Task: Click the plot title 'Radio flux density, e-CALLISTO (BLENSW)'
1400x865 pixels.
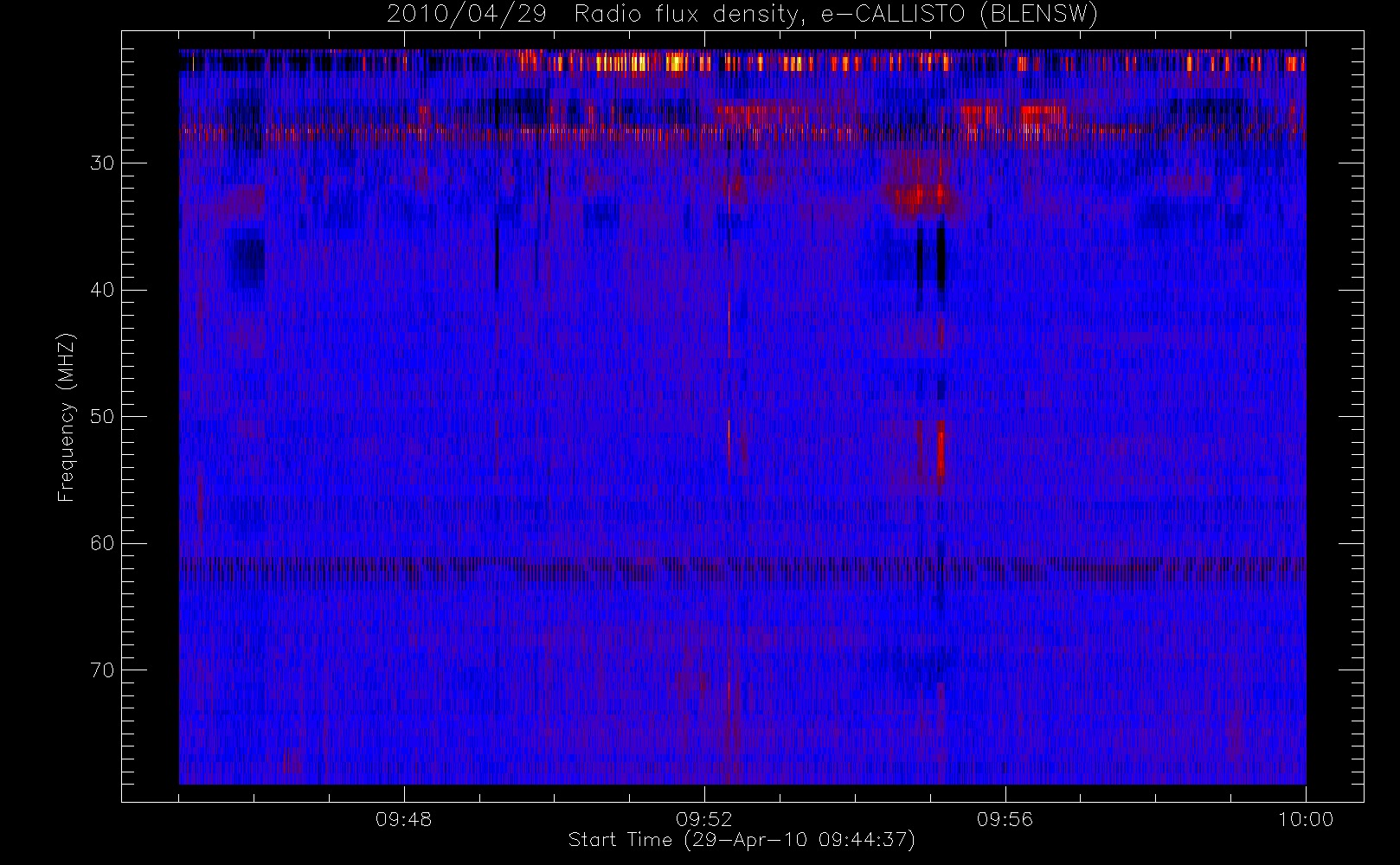Action: coord(836,15)
